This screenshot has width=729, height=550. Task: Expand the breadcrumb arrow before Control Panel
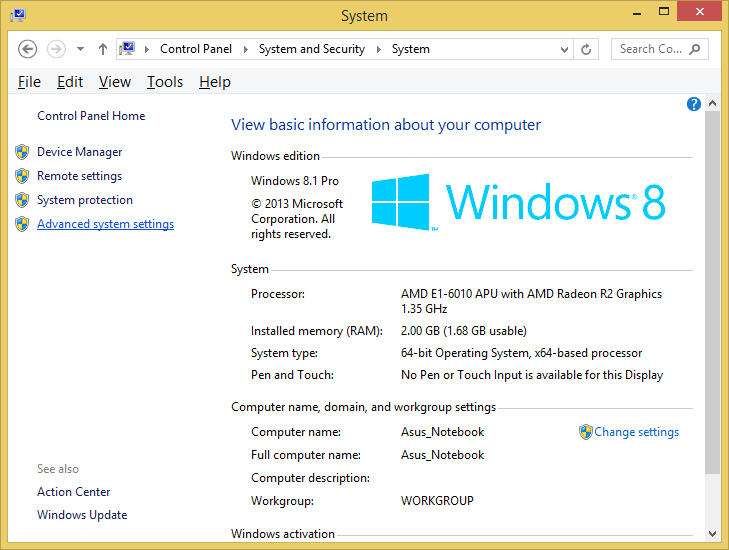[x=146, y=49]
